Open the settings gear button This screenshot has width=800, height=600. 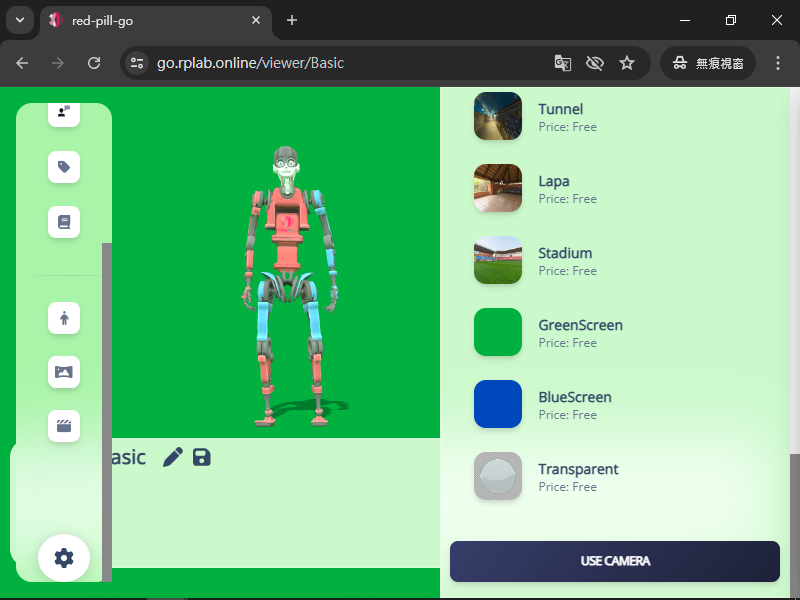tap(64, 558)
